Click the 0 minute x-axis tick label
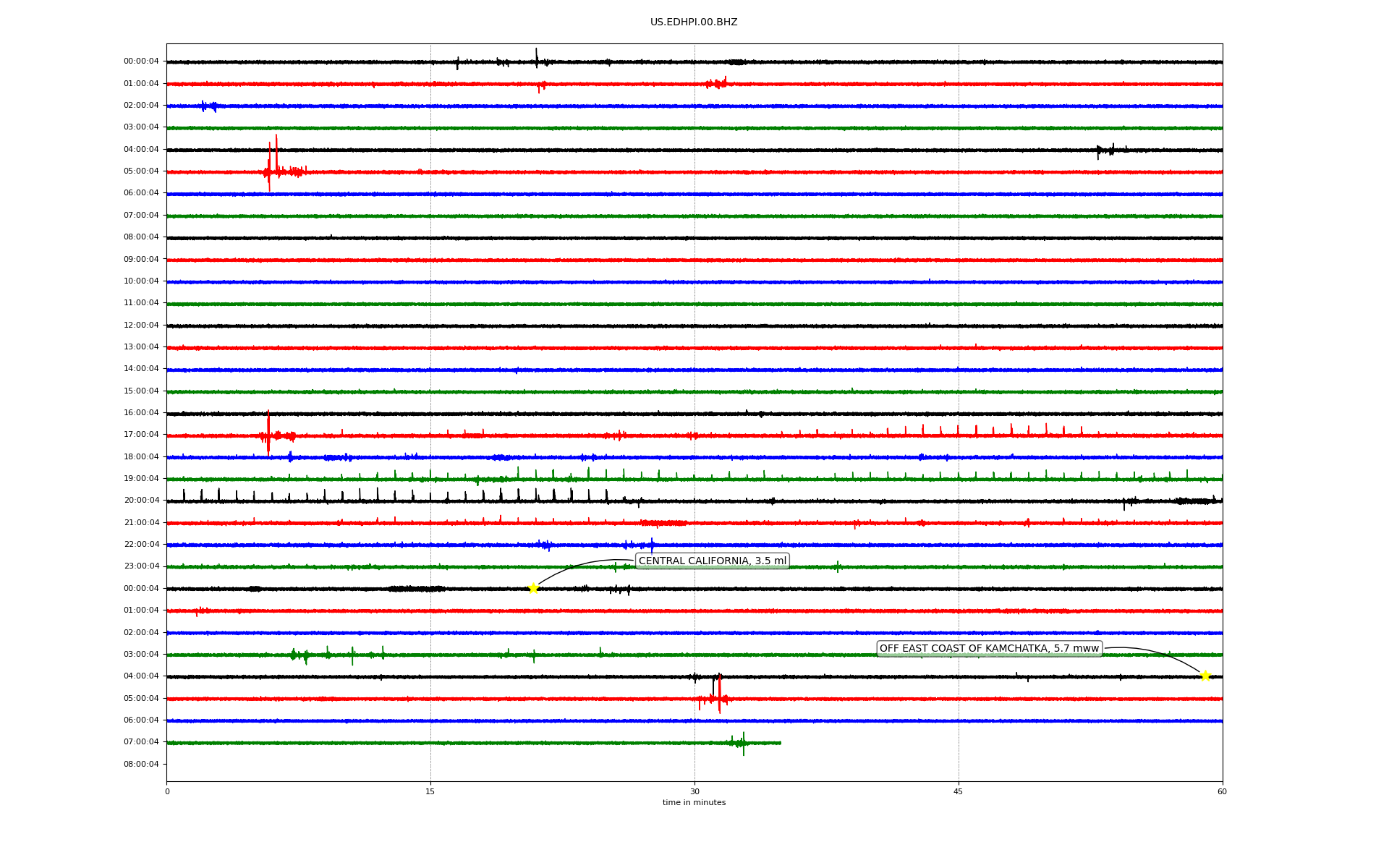 tap(167, 791)
